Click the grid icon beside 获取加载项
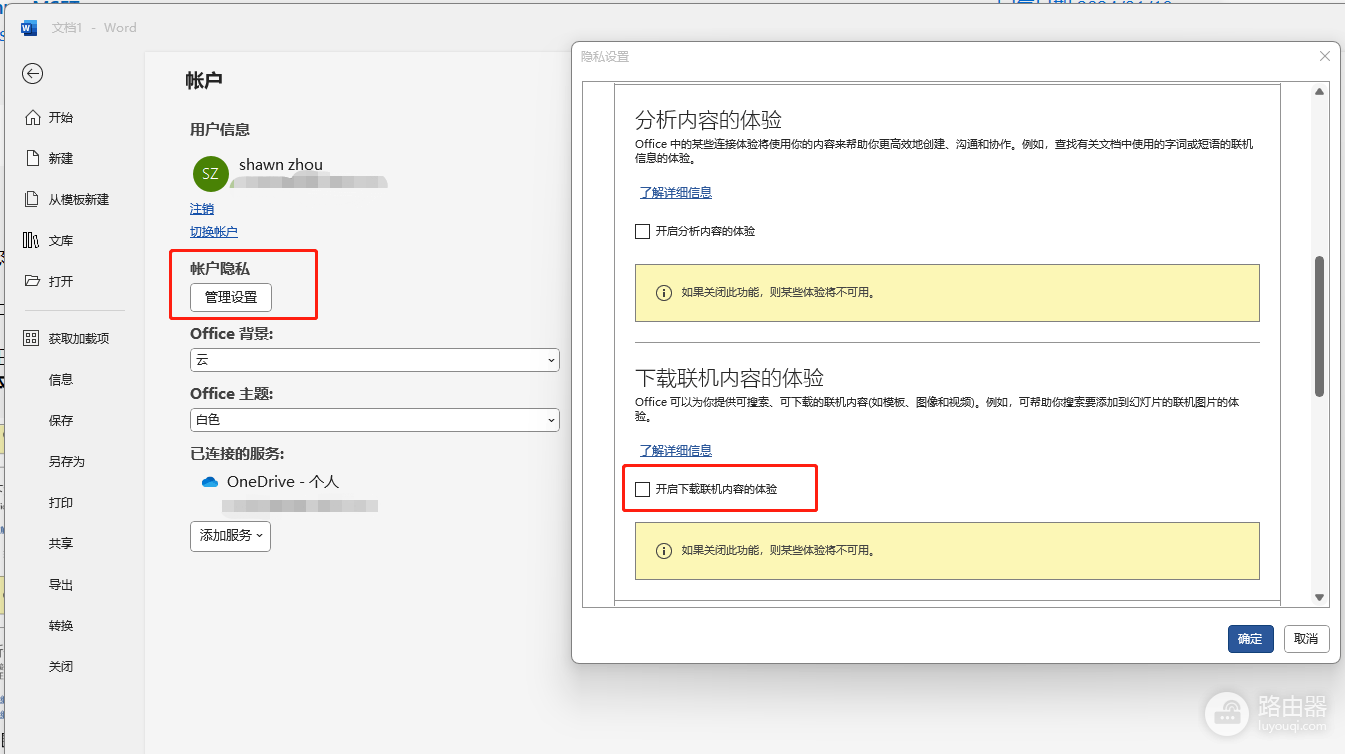The width and height of the screenshot is (1345, 754). (x=31, y=338)
